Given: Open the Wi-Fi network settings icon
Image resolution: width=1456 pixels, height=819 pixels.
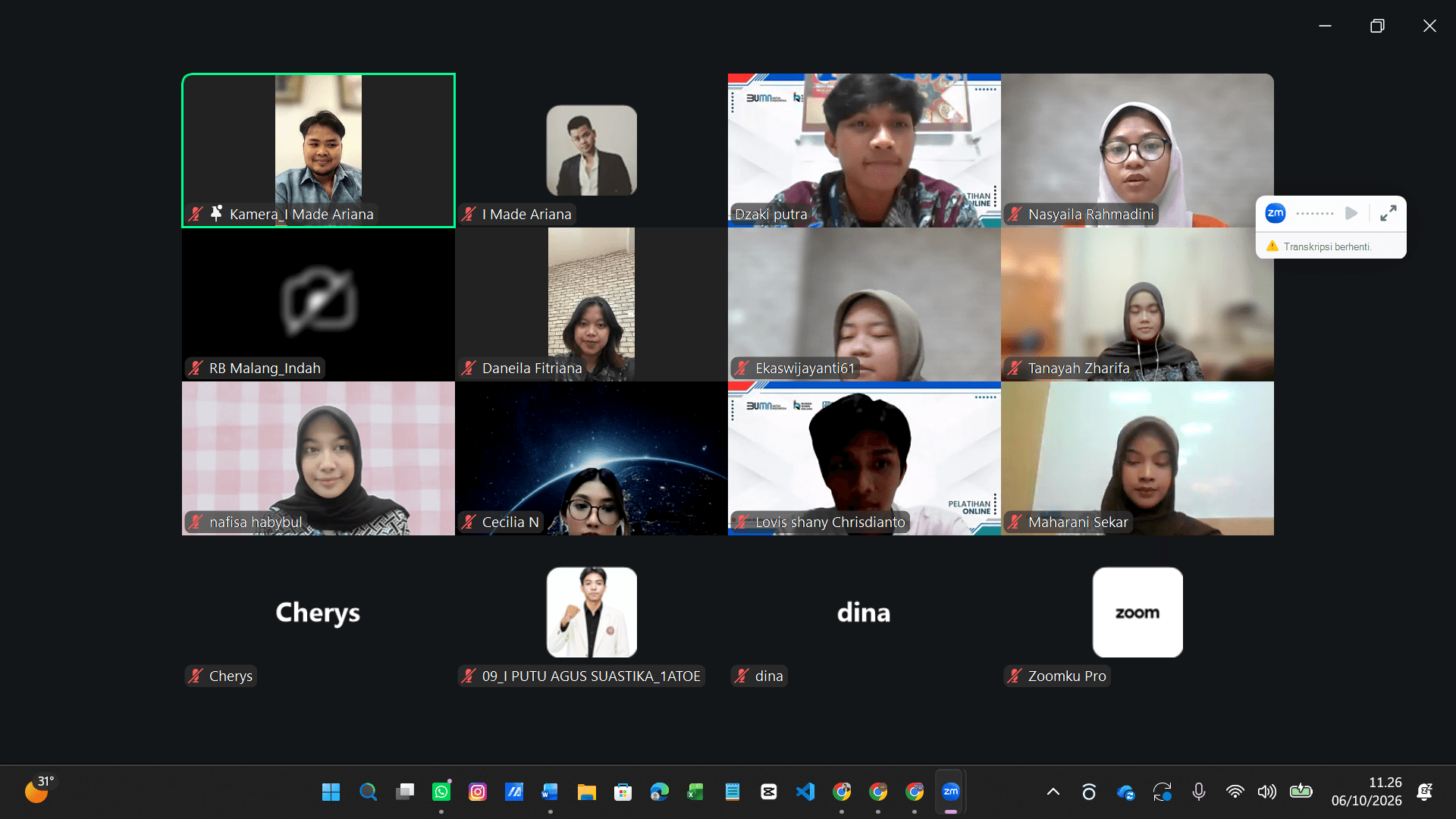Looking at the screenshot, I should [1235, 792].
